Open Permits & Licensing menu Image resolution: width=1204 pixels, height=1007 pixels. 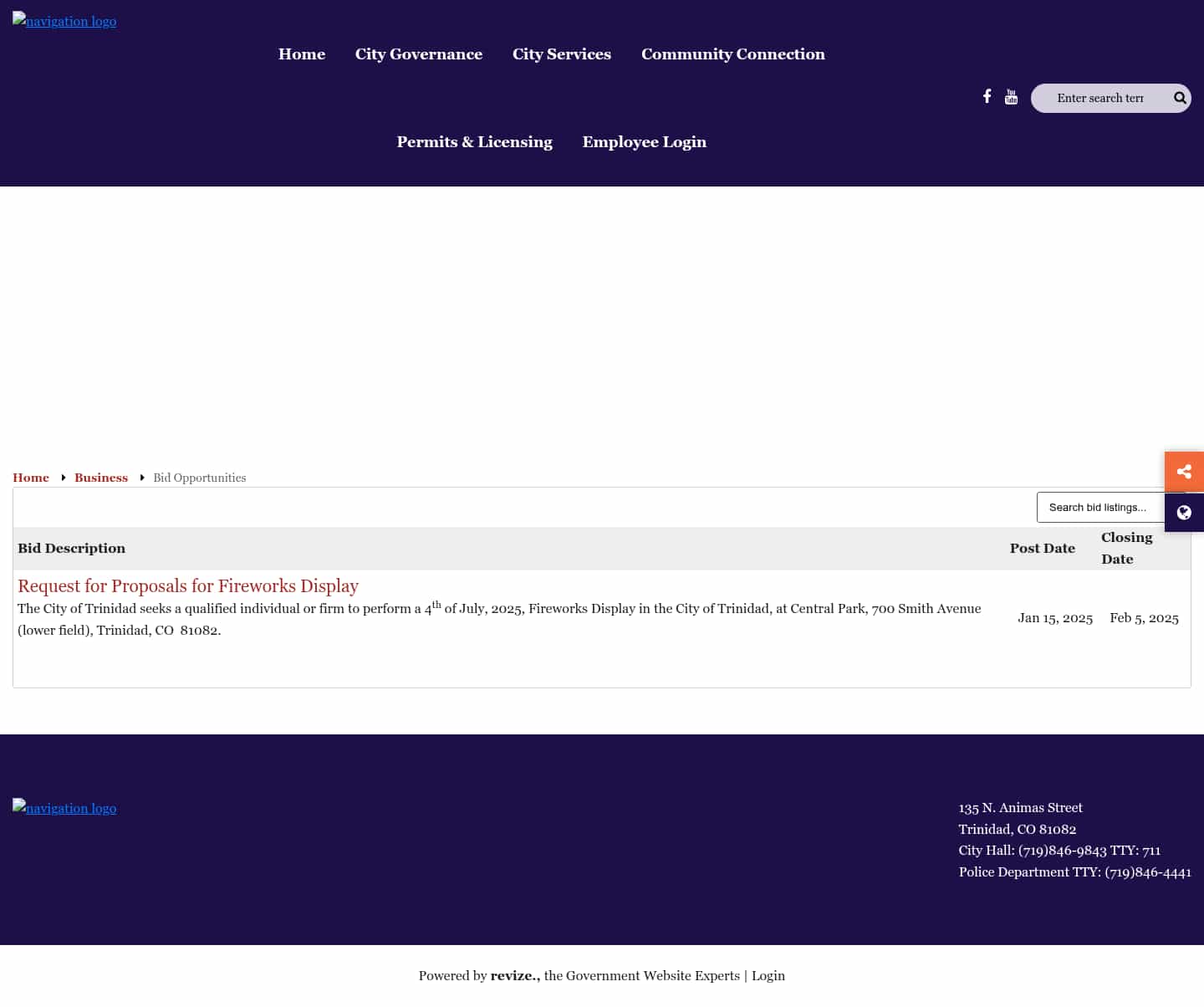pos(475,142)
